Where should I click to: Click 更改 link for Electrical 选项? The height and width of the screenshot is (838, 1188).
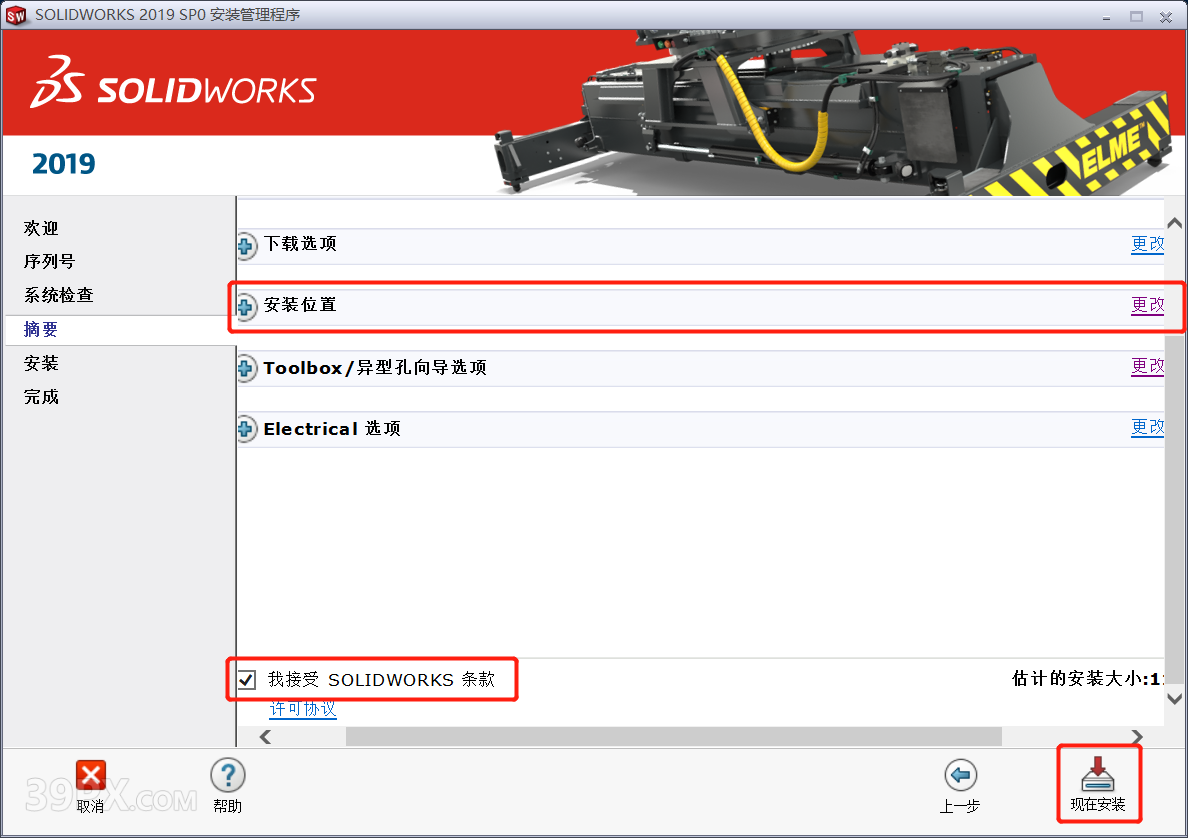1147,428
